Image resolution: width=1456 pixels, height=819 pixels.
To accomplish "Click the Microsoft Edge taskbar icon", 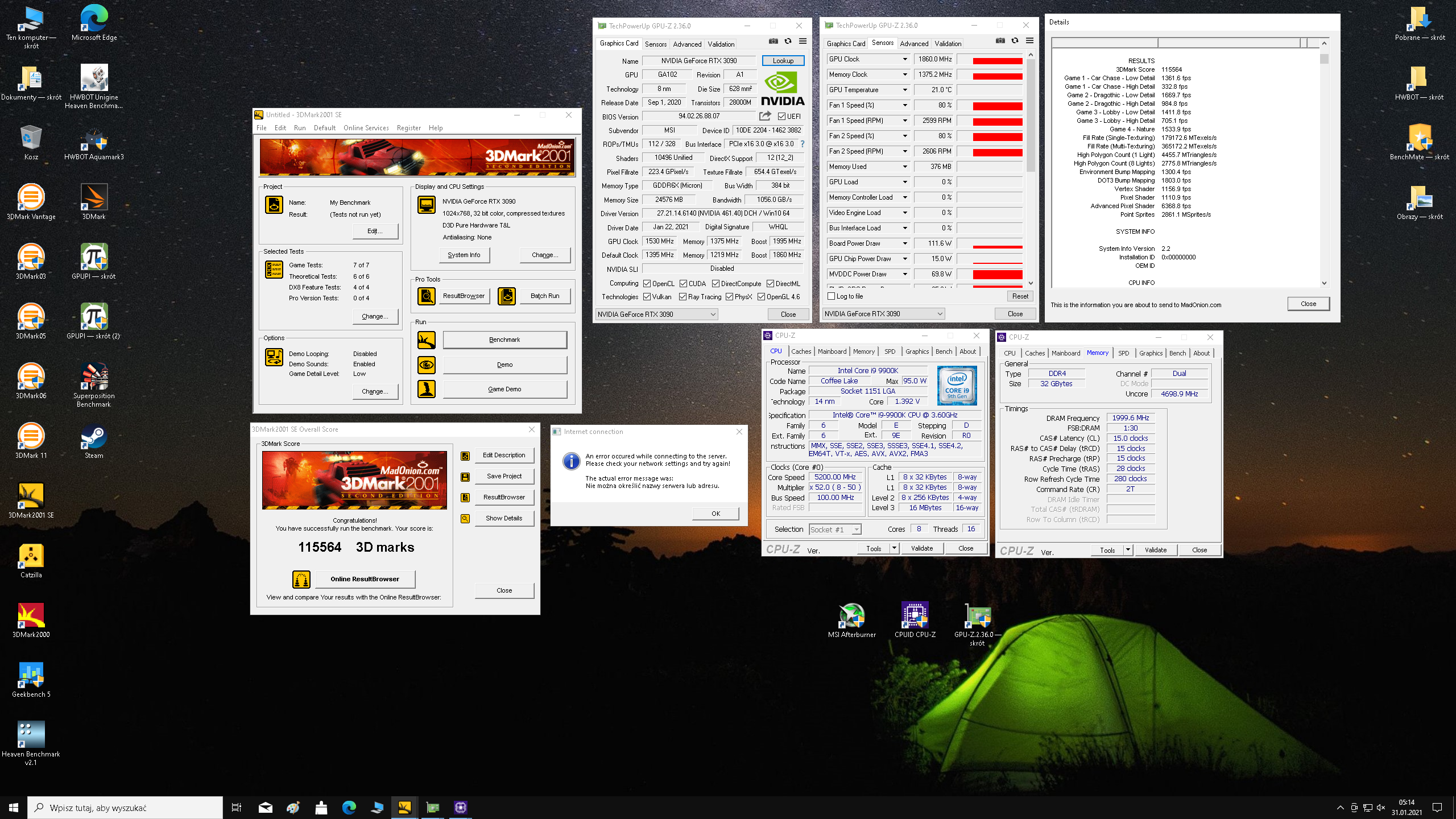I will (349, 807).
